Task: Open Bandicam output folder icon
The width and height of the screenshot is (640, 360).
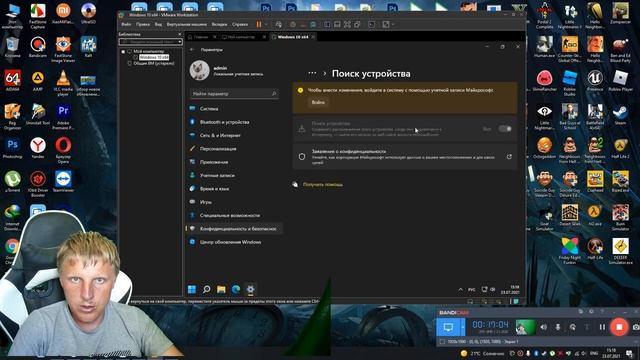Action: (581, 312)
